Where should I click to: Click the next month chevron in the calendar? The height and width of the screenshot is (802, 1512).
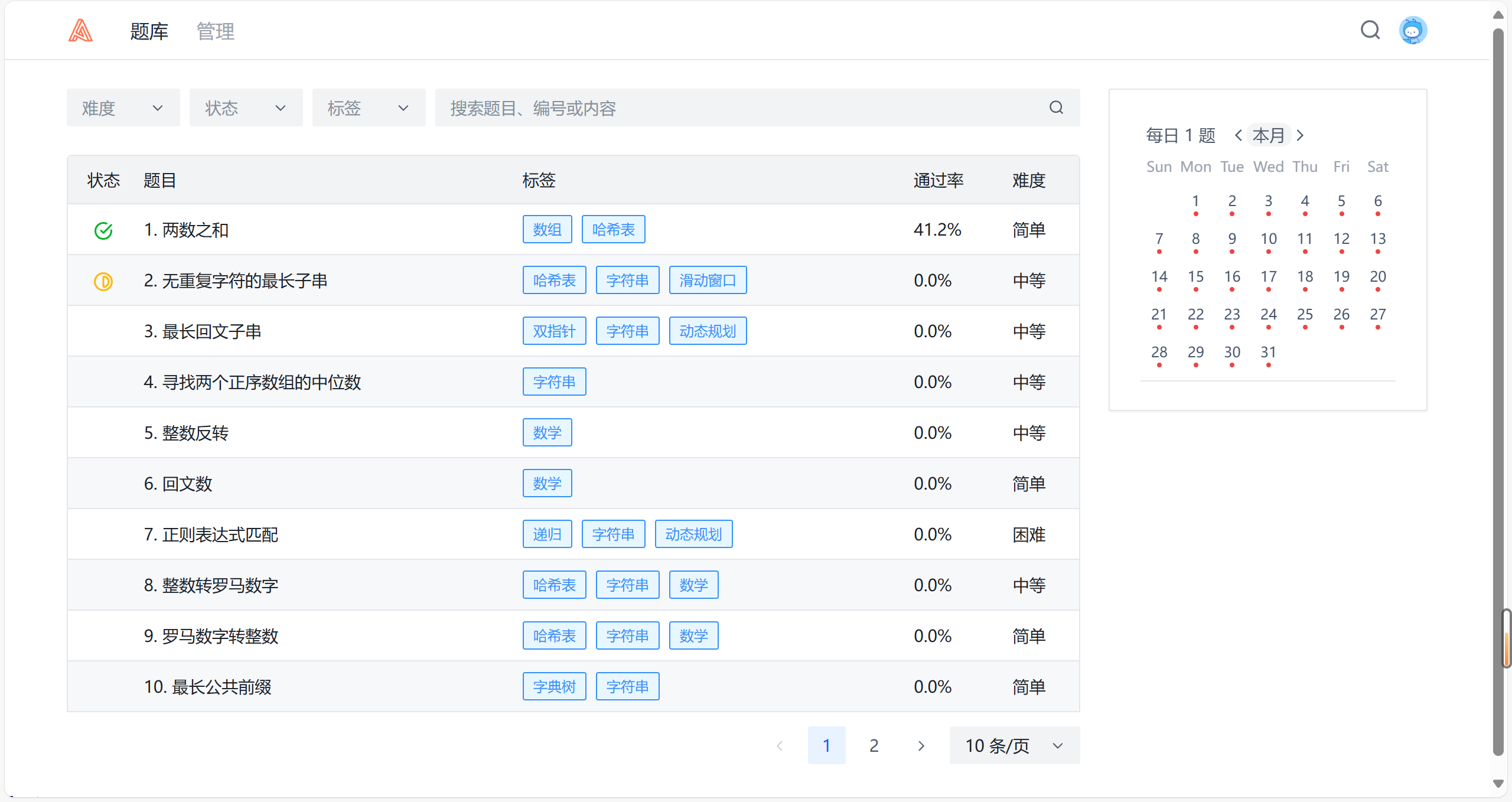point(1300,135)
